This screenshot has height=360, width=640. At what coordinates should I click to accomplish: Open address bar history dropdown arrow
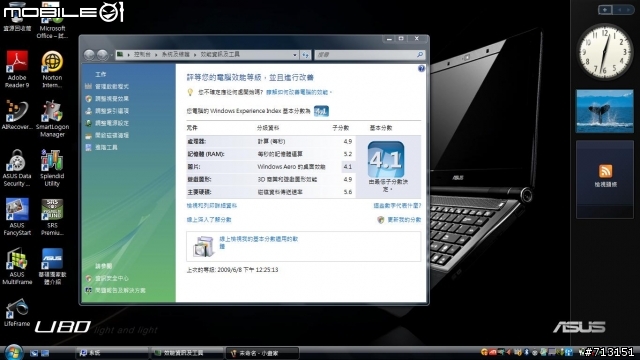point(295,55)
